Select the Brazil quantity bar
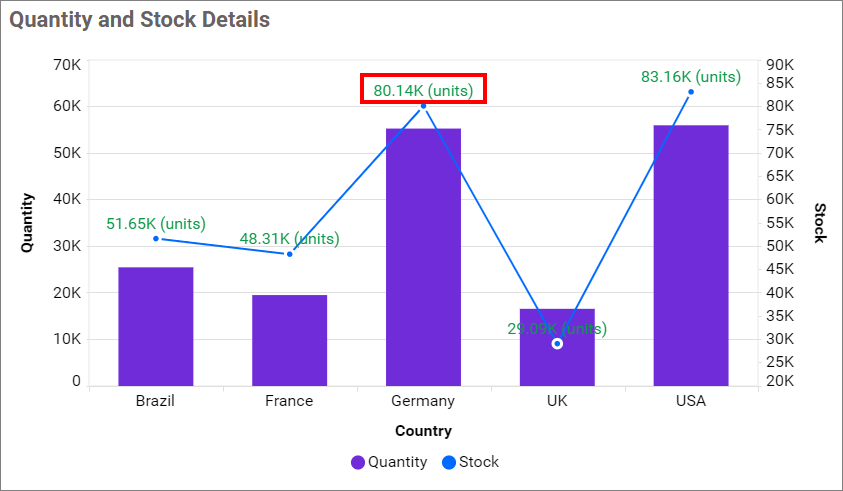 point(156,326)
